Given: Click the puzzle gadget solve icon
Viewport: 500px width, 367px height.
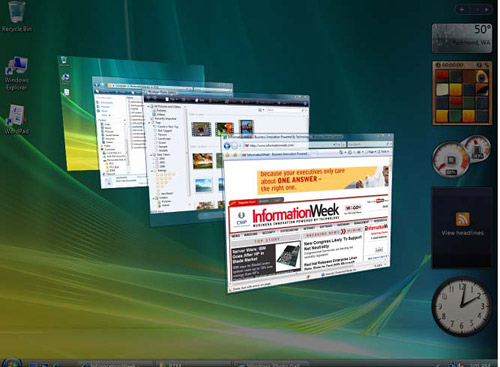Looking at the screenshot, I should (x=487, y=65).
